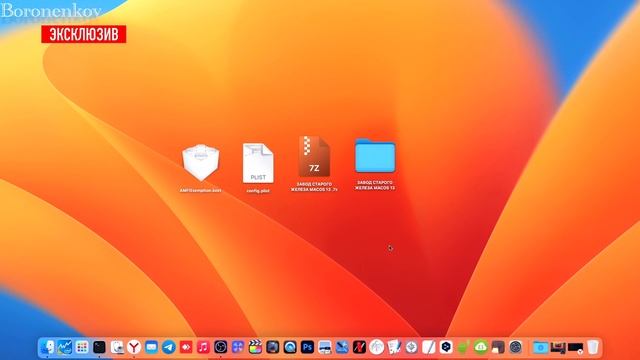Screen dimensions: 640x360
Task: Open the red N app in the Dock
Action: coord(359,347)
